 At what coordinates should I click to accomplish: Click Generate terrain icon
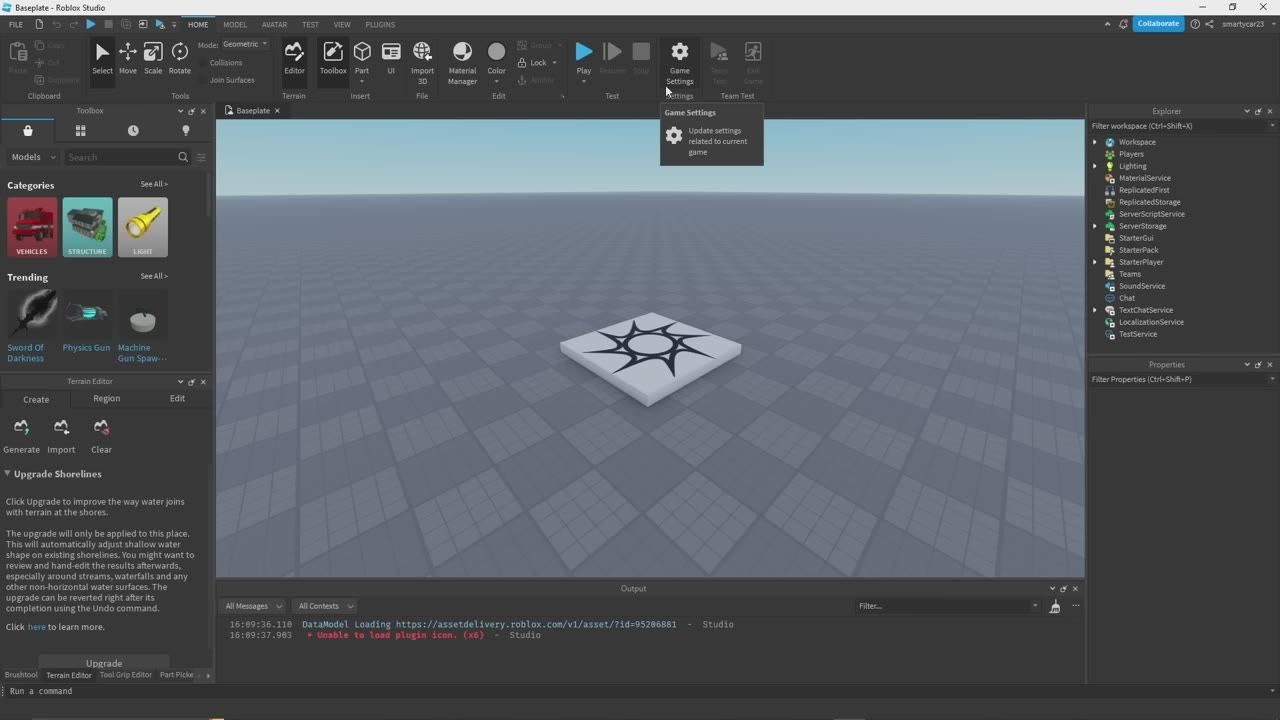point(21,436)
